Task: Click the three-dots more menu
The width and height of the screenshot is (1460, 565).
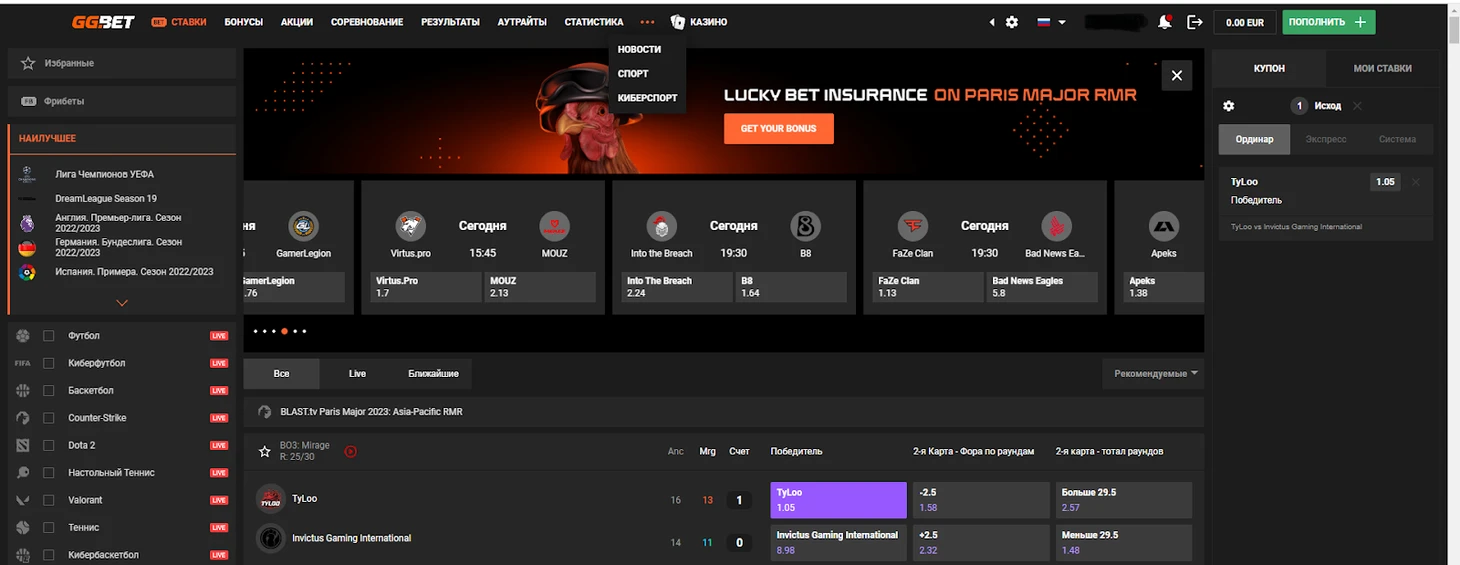Action: tap(647, 22)
